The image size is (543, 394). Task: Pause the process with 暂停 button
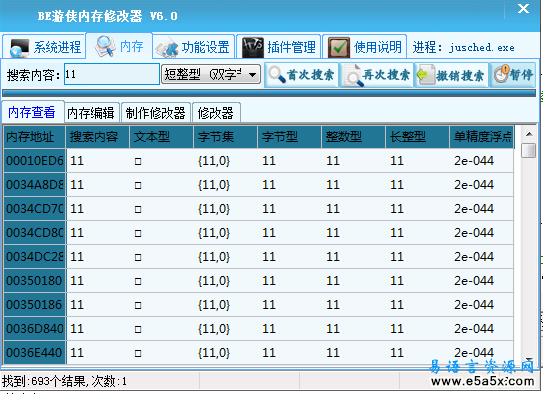pos(513,75)
